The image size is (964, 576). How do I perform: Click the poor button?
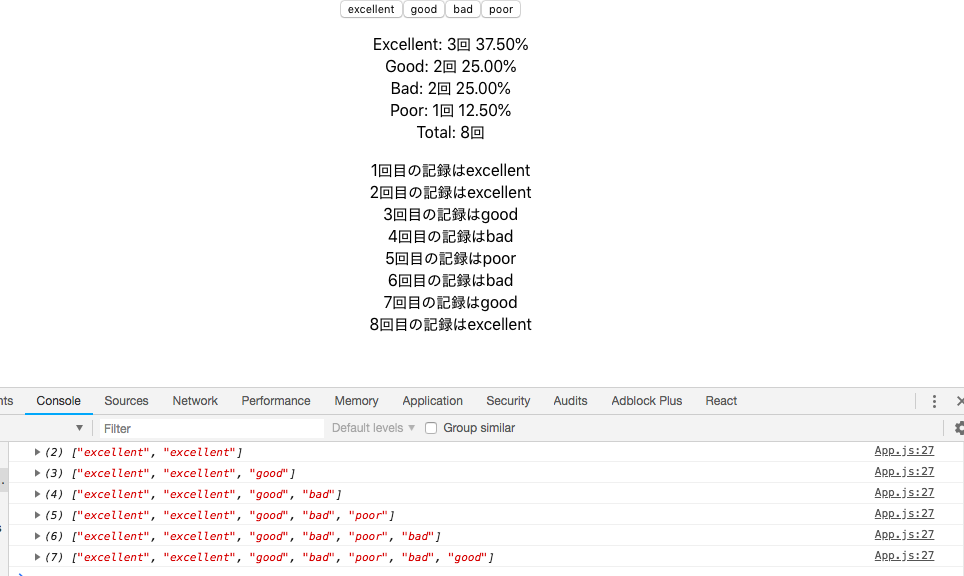(x=501, y=9)
